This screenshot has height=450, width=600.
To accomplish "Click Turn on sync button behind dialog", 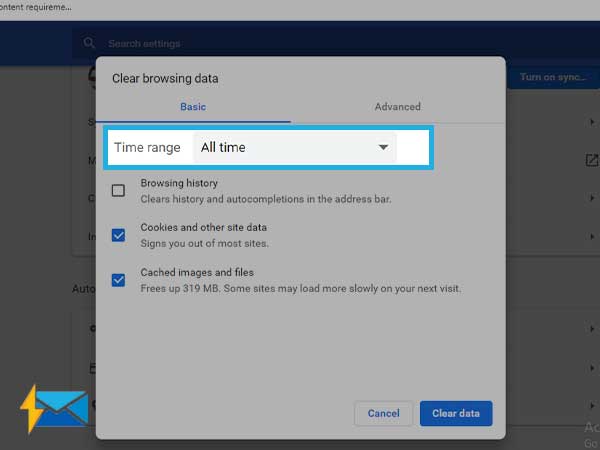I will point(553,77).
